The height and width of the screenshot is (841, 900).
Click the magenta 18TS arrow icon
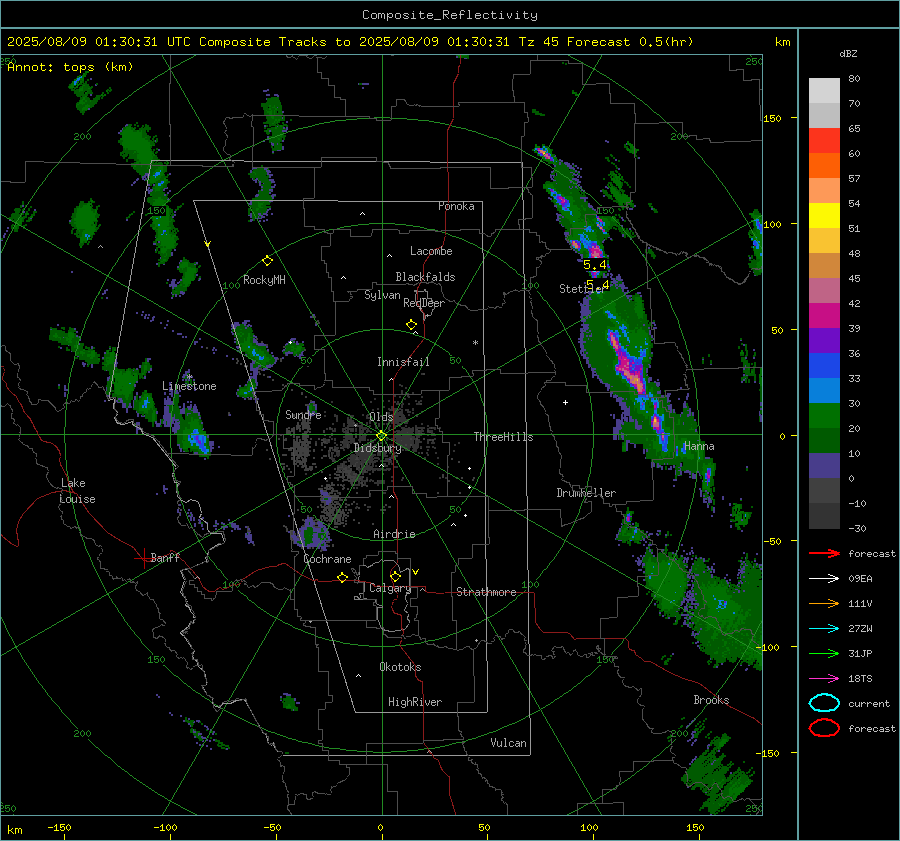tap(824, 679)
